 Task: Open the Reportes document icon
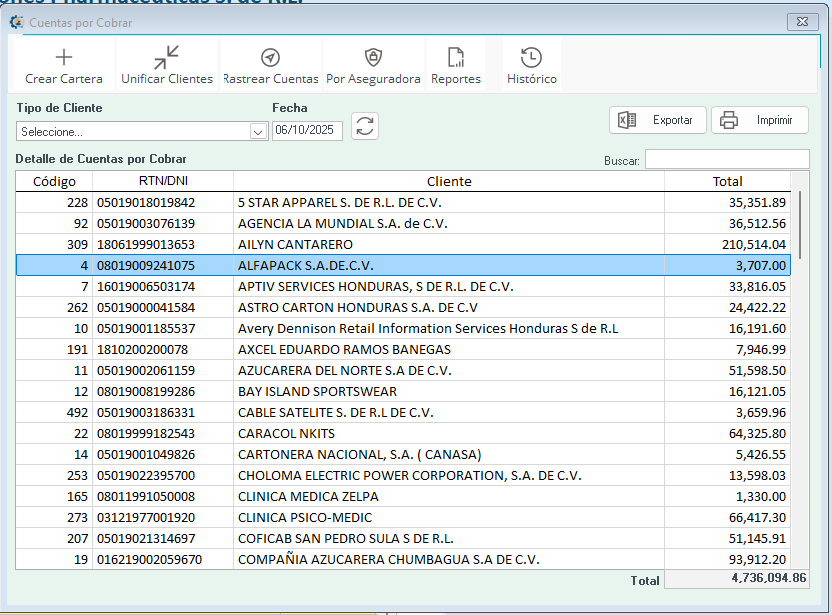click(455, 58)
